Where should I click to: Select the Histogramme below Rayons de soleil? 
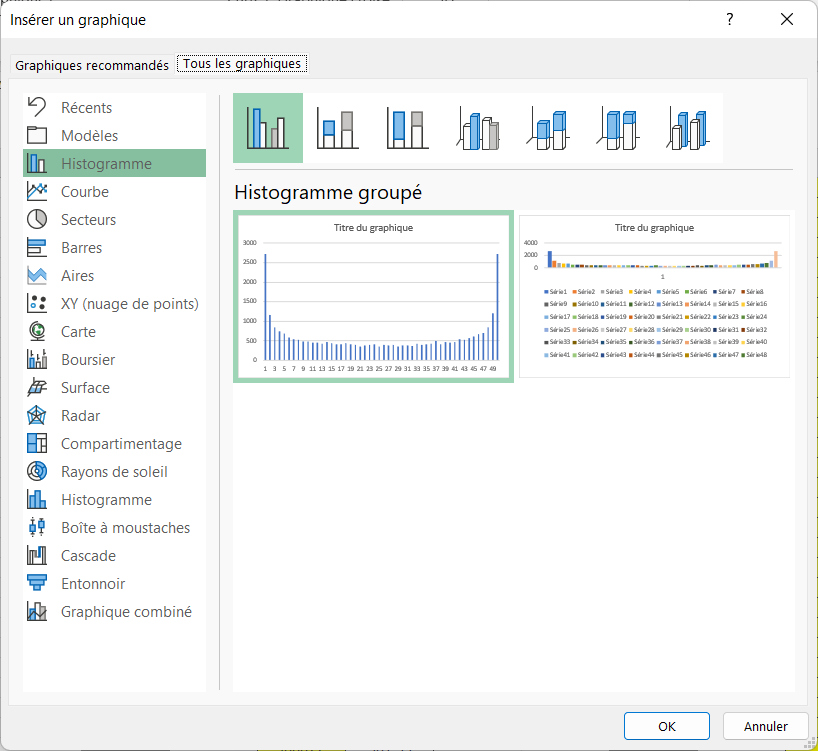click(114, 500)
